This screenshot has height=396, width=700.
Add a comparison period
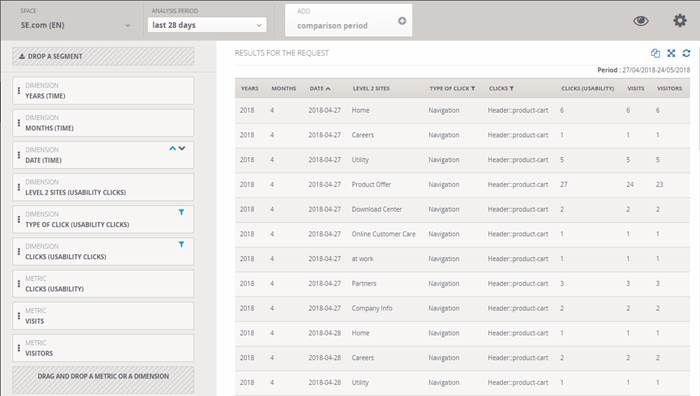pyautogui.click(x=348, y=21)
